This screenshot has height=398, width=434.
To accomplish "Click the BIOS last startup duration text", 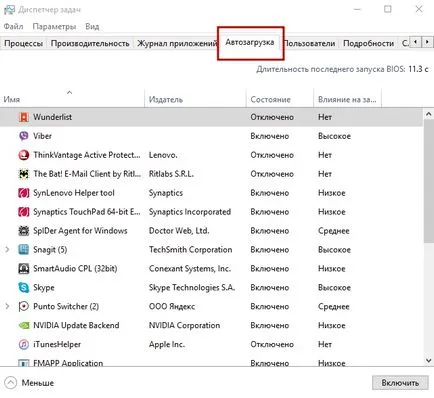I will click(342, 69).
